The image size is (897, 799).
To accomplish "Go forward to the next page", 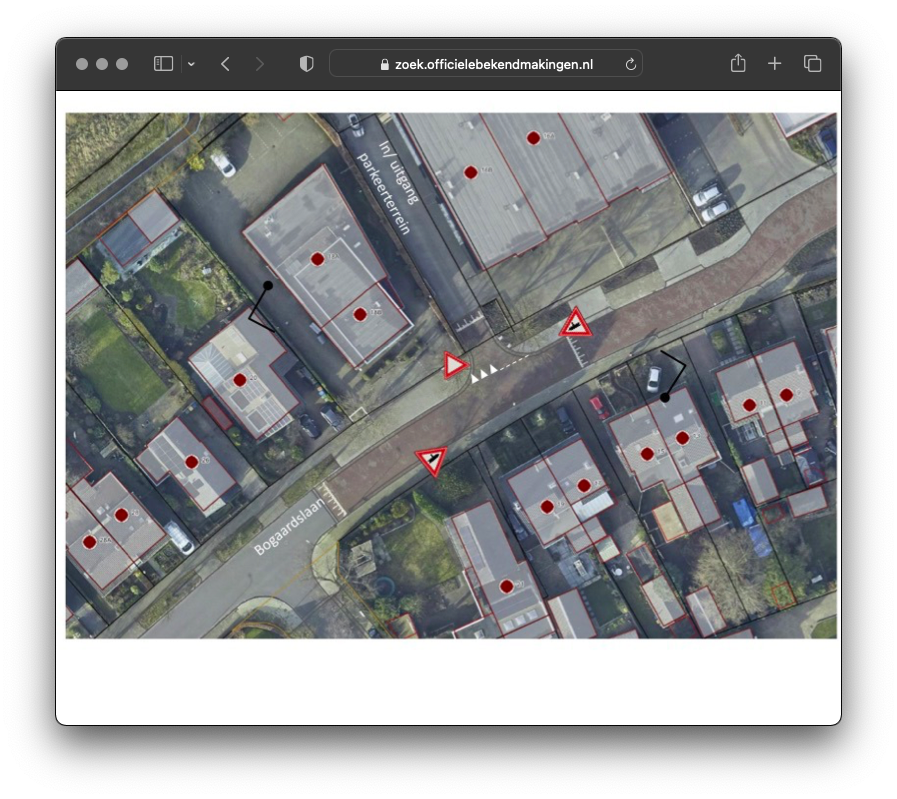I will click(x=259, y=63).
